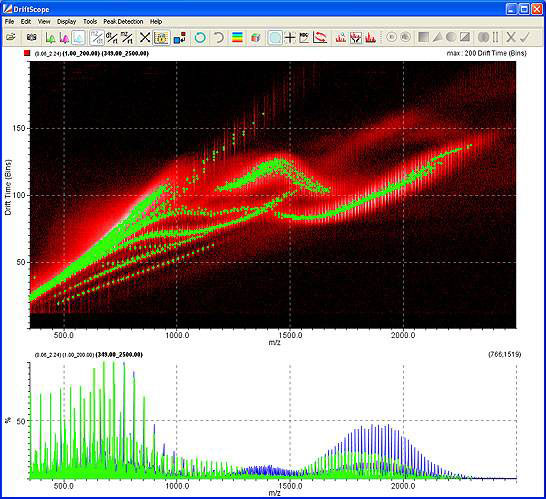546x499 pixels.
Task: Open the File menu
Action: pyautogui.click(x=9, y=22)
